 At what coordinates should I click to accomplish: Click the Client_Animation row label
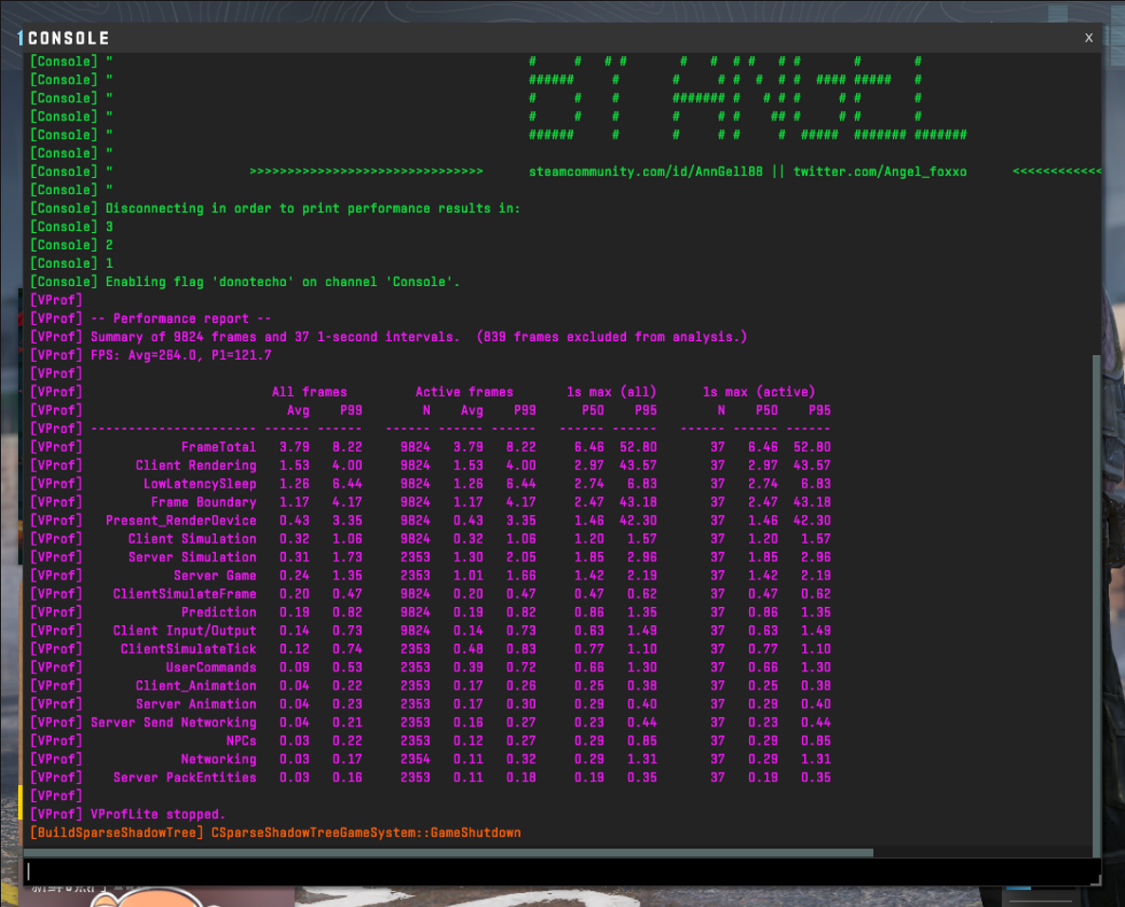[x=196, y=686]
